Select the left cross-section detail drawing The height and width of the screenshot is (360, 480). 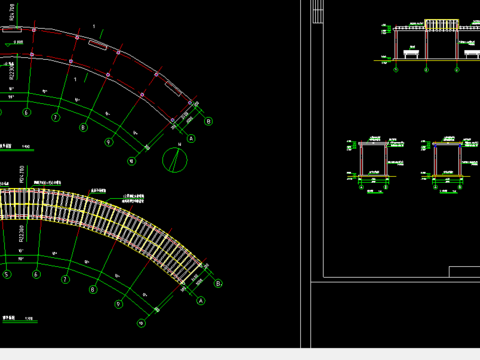pyautogui.click(x=375, y=165)
